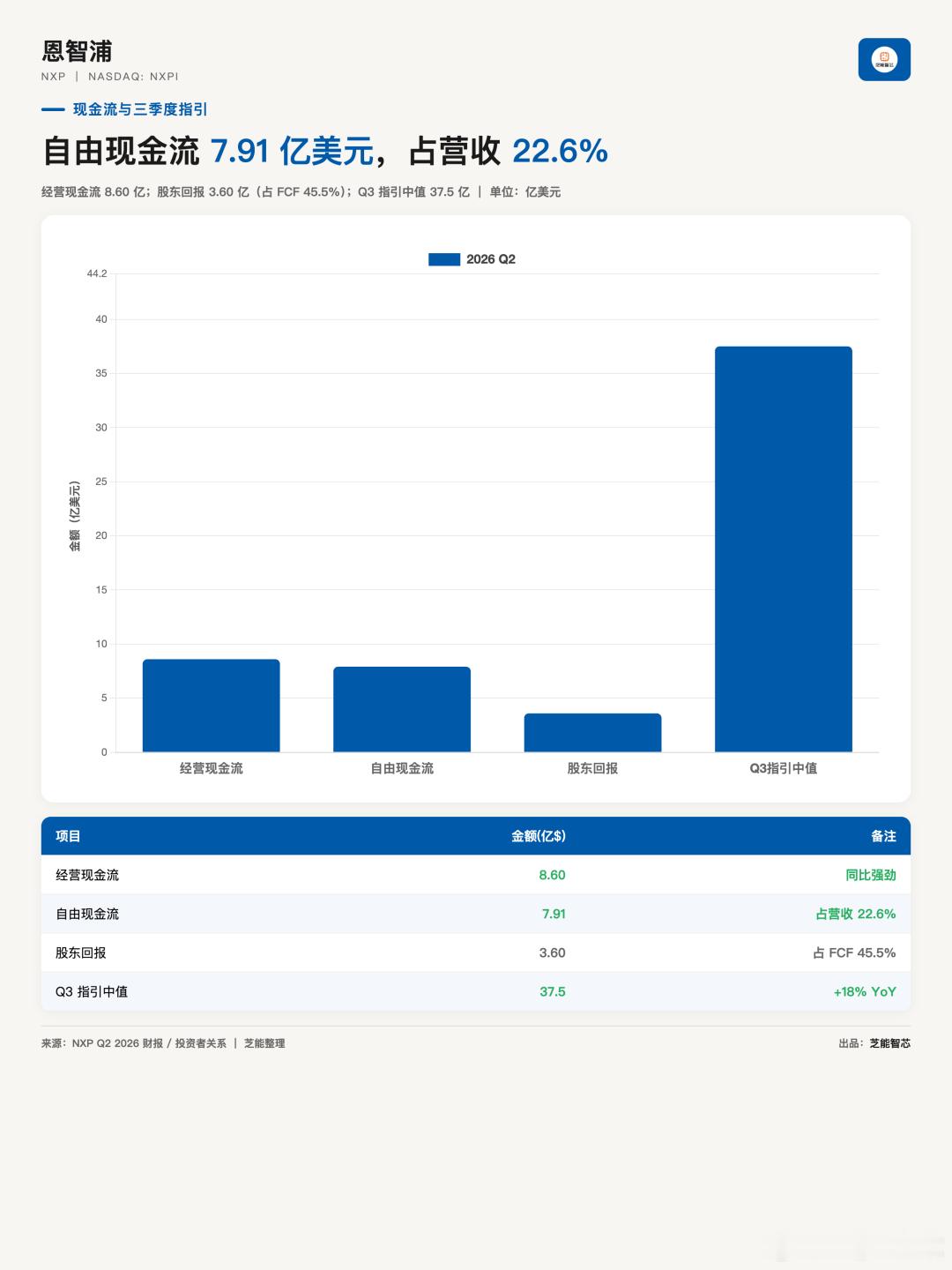Click the 股东回报 bar in chart
The image size is (952, 1270).
pyautogui.click(x=592, y=733)
